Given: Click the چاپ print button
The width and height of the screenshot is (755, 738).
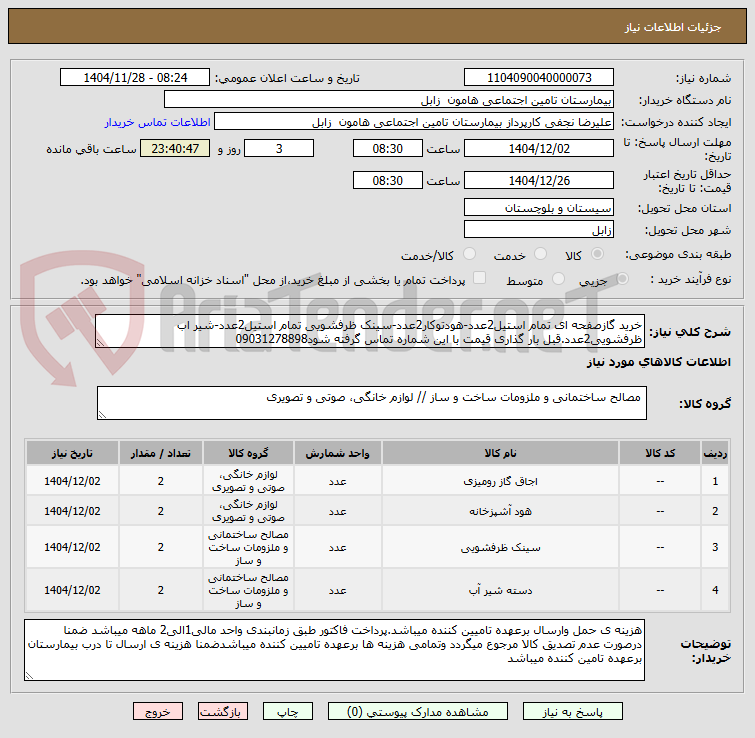Looking at the screenshot, I should (x=287, y=711).
